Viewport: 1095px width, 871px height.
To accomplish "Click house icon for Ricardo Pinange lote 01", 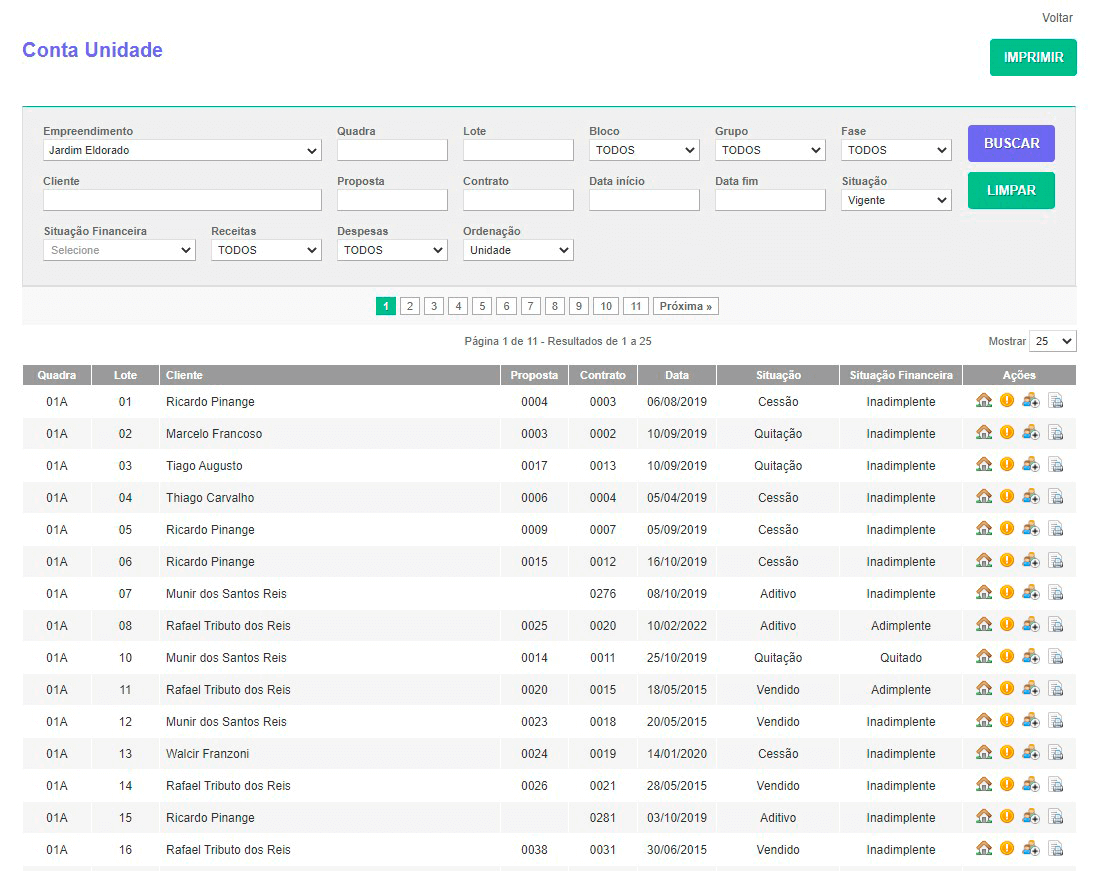I will 984,401.
